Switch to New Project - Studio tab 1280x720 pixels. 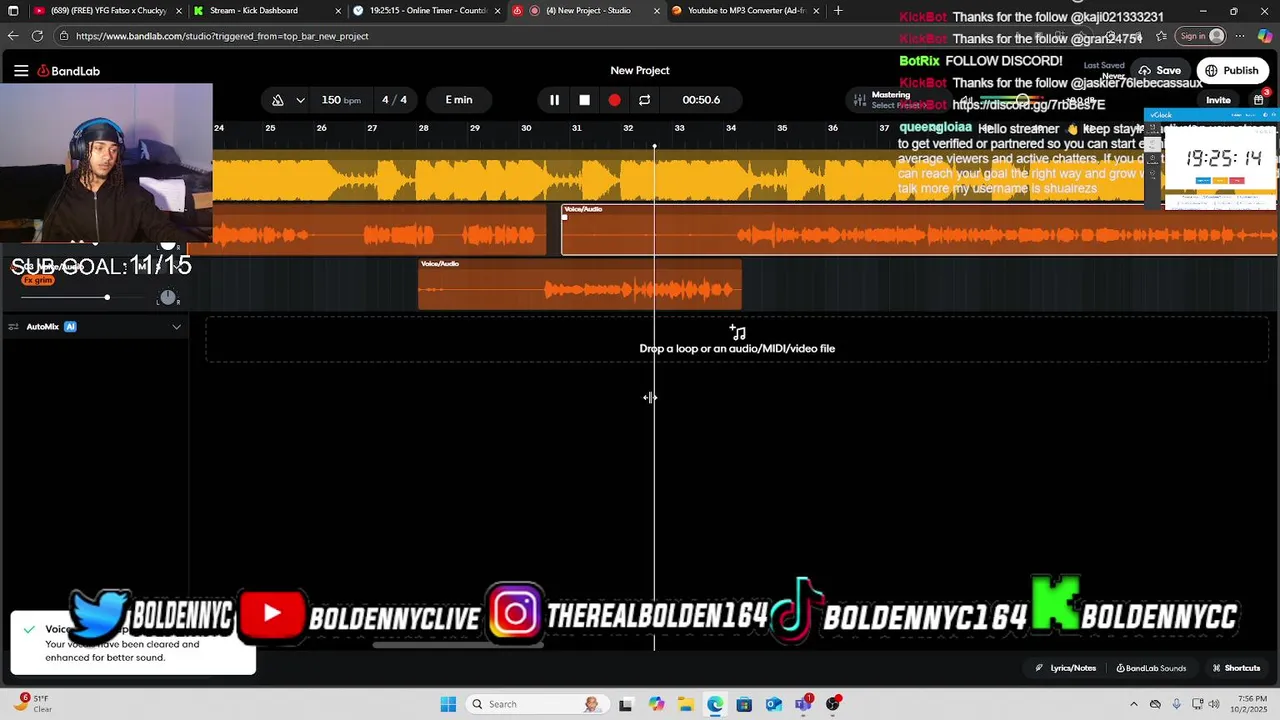(x=588, y=11)
